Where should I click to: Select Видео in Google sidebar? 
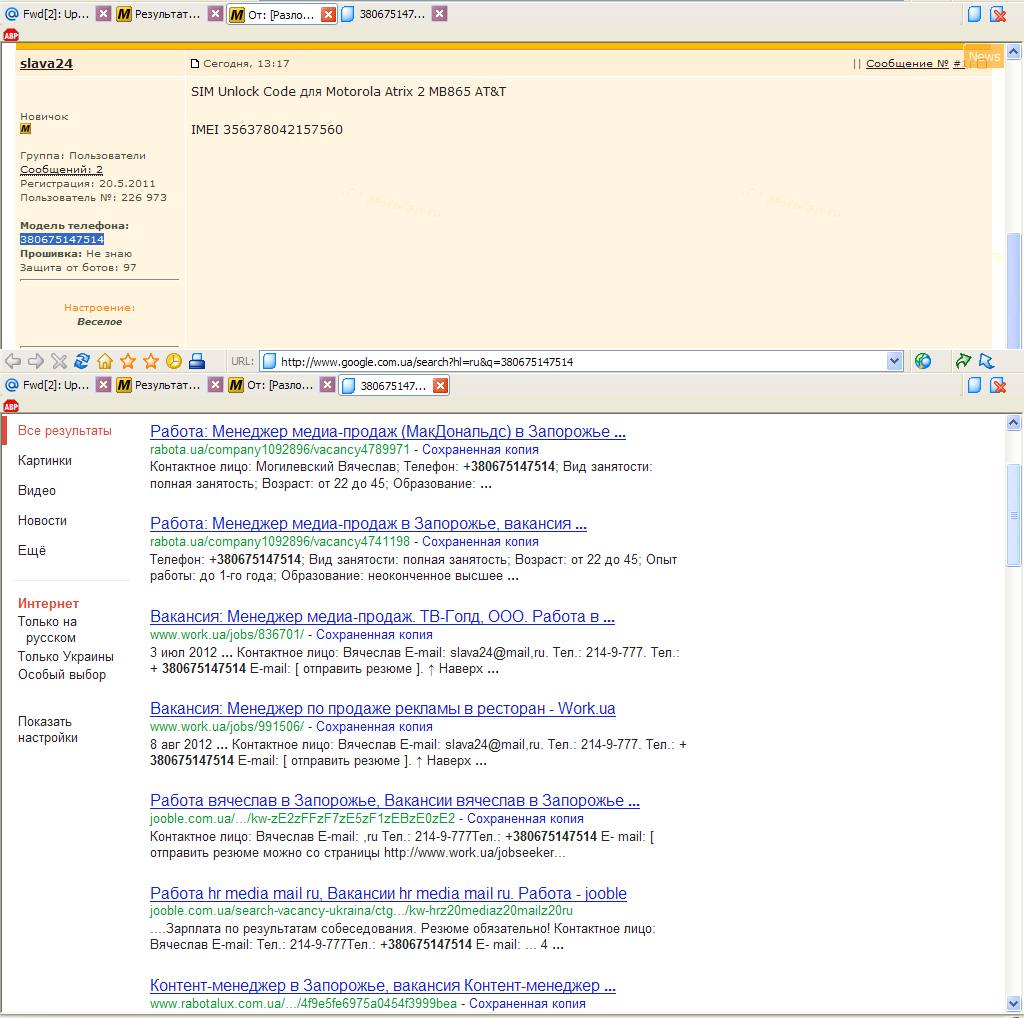pos(37,490)
